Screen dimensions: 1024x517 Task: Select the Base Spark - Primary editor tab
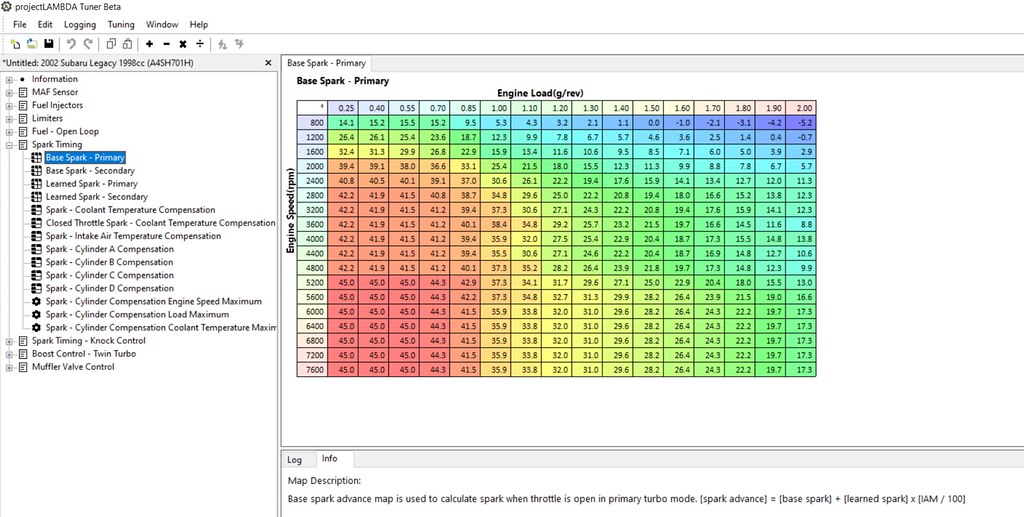pos(327,63)
